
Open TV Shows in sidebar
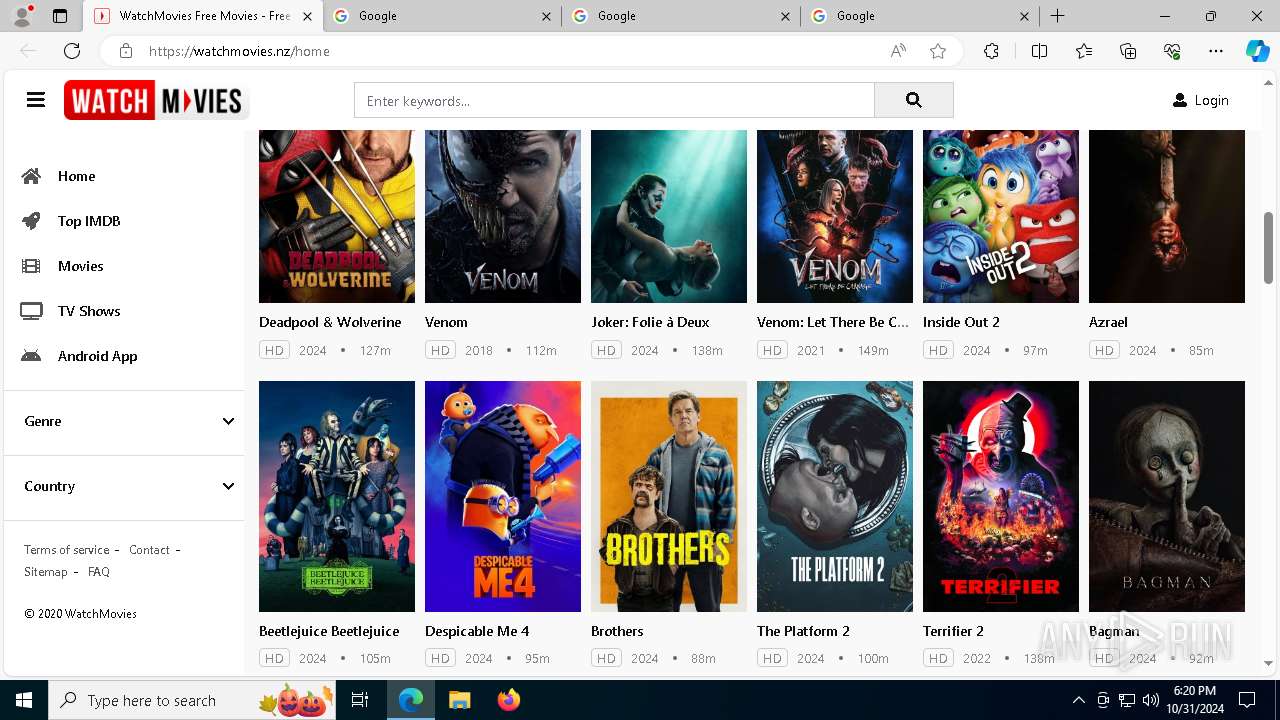pos(89,311)
